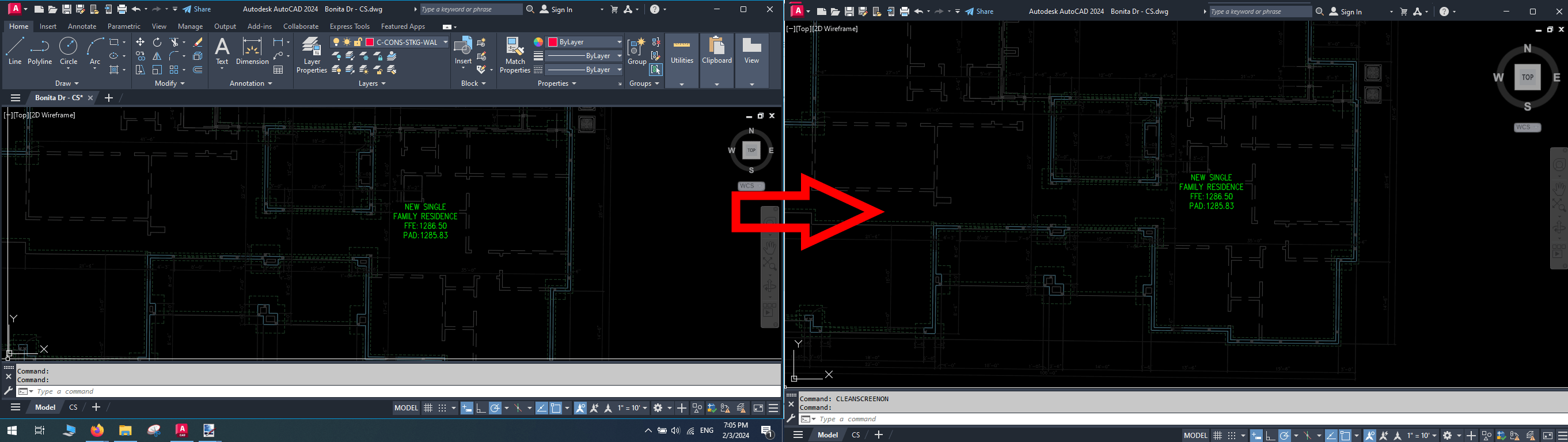This screenshot has height=442, width=1568.
Task: Open the Table tool in Annotation panel
Action: point(278,70)
